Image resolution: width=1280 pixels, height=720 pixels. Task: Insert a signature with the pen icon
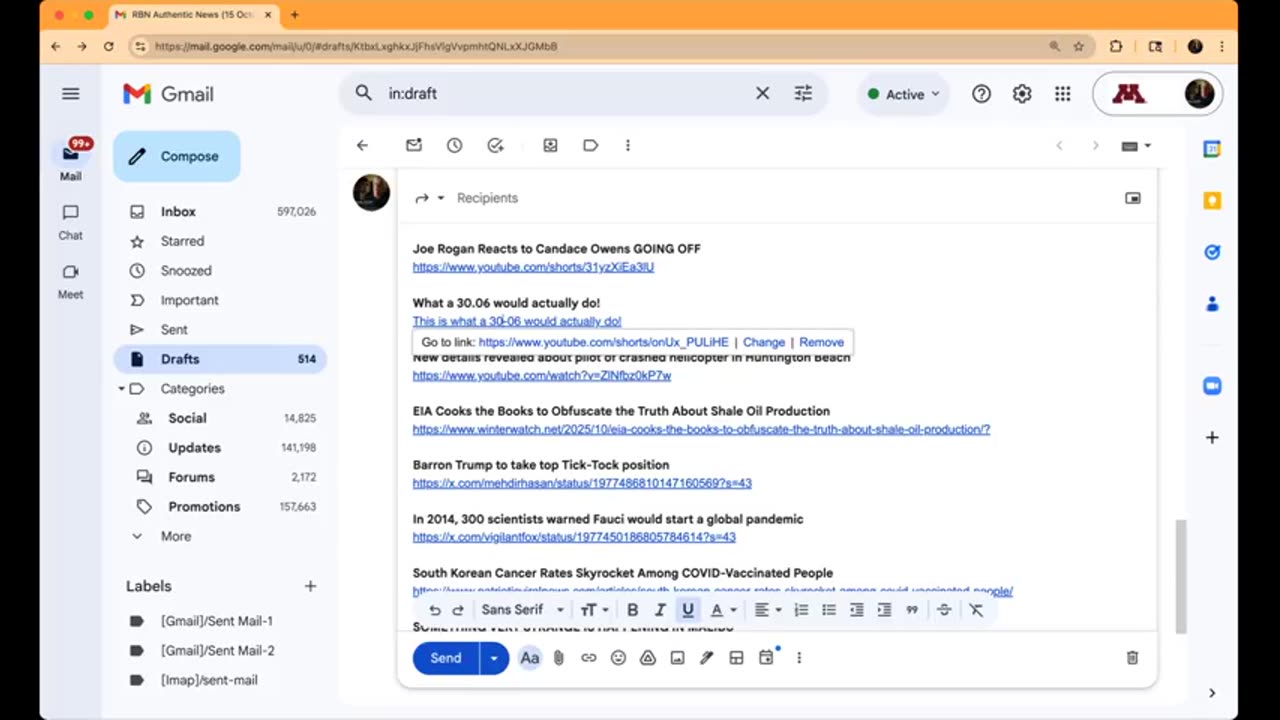(x=707, y=658)
